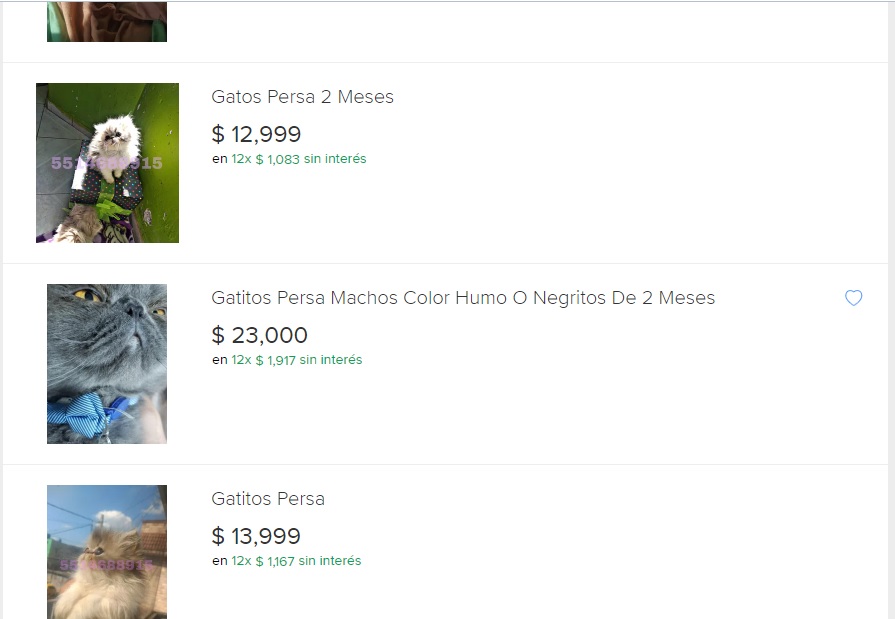Open the bottom Gatitos Persa kitten photo
The height and width of the screenshot is (619, 895).
(x=107, y=552)
